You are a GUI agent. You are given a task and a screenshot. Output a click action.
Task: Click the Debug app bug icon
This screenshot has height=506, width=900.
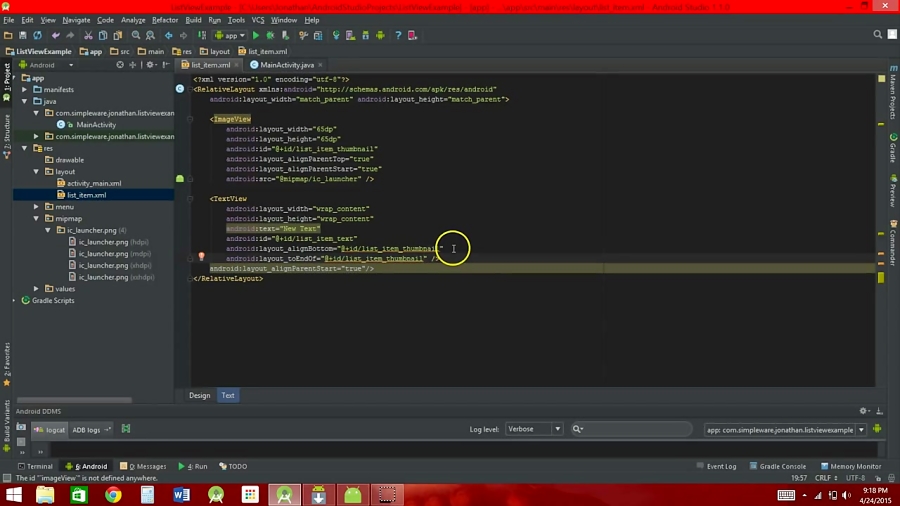[x=270, y=35]
